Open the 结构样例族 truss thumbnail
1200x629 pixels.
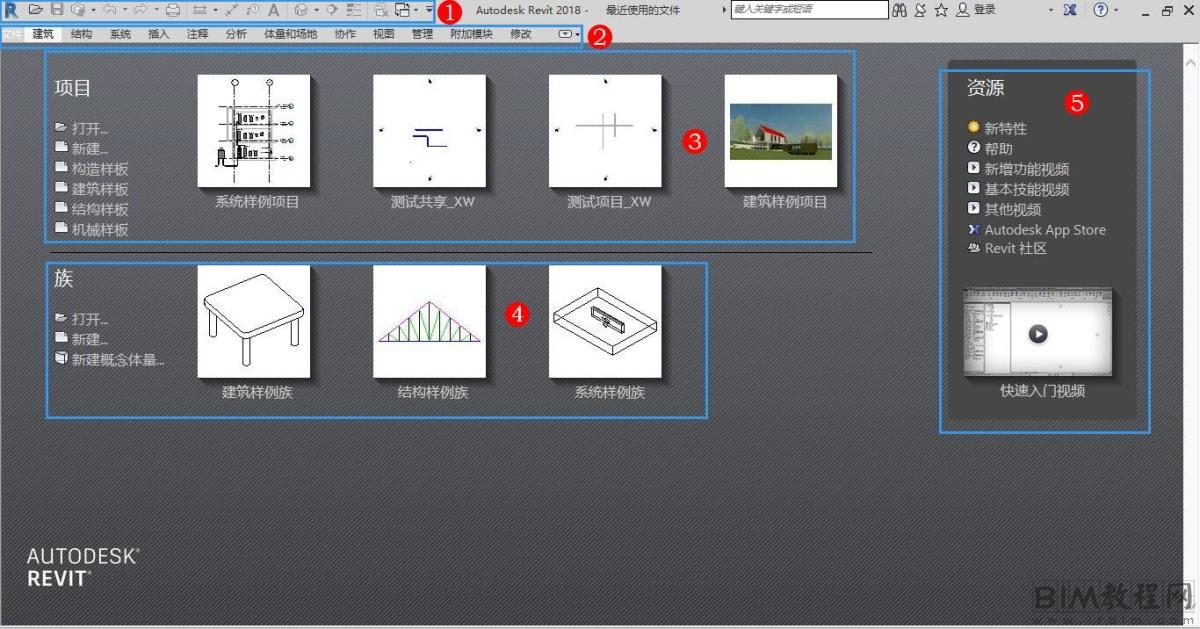430,321
